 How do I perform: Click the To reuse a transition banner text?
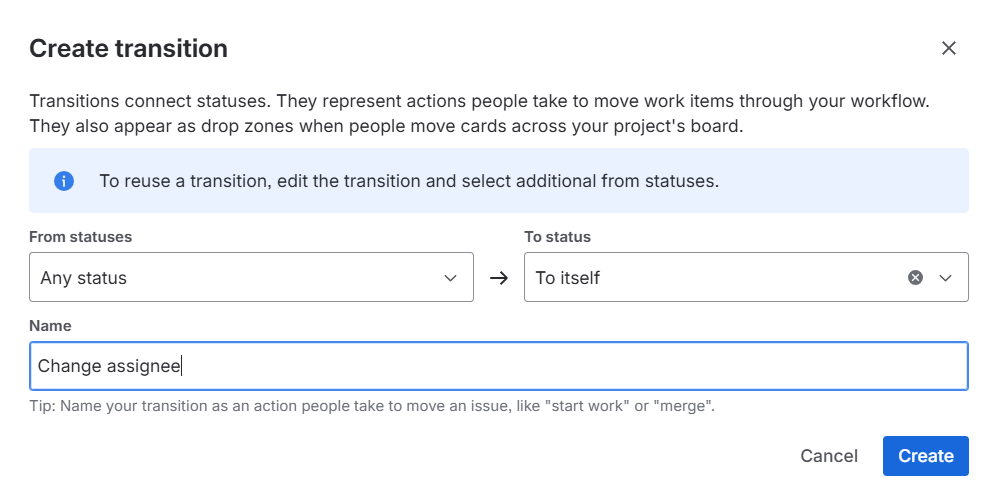[409, 181]
